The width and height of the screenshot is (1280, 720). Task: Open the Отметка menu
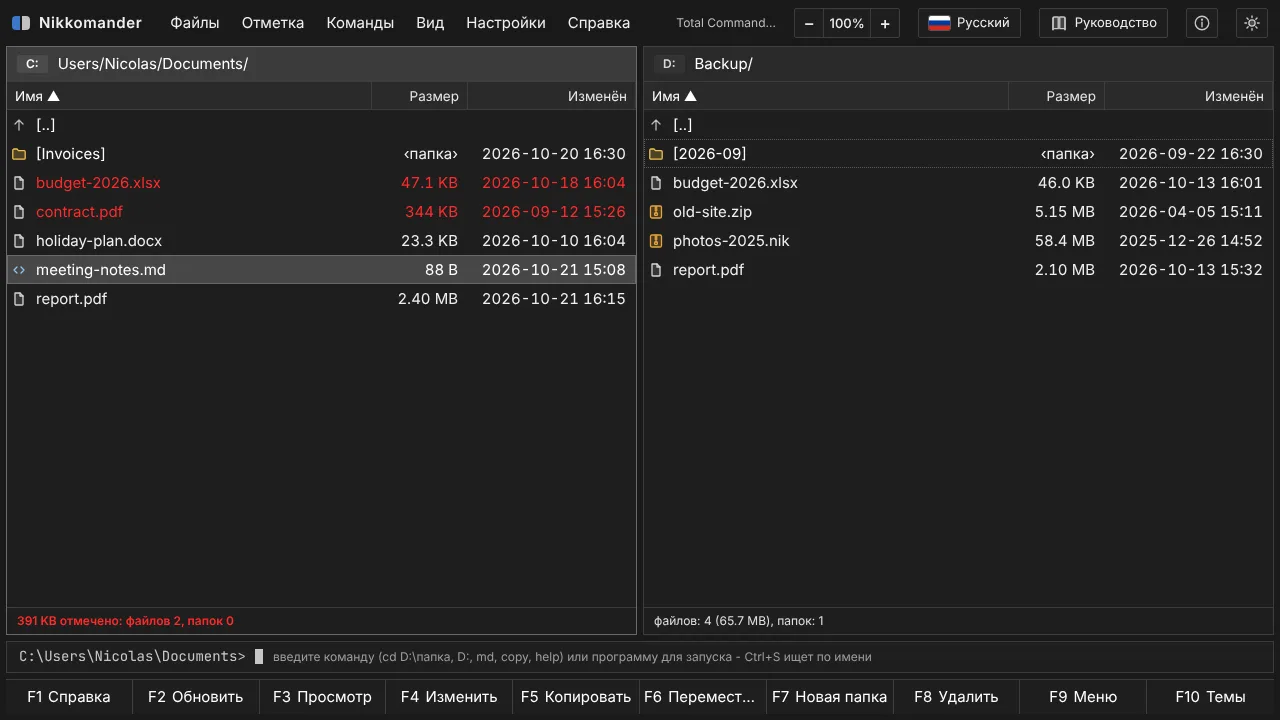[x=273, y=23]
